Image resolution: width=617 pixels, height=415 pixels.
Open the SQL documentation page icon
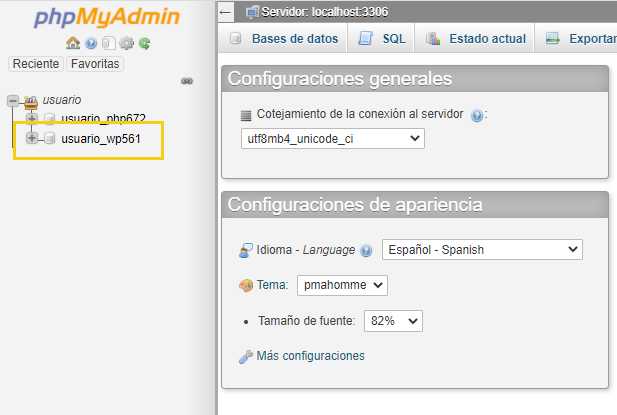(109, 43)
